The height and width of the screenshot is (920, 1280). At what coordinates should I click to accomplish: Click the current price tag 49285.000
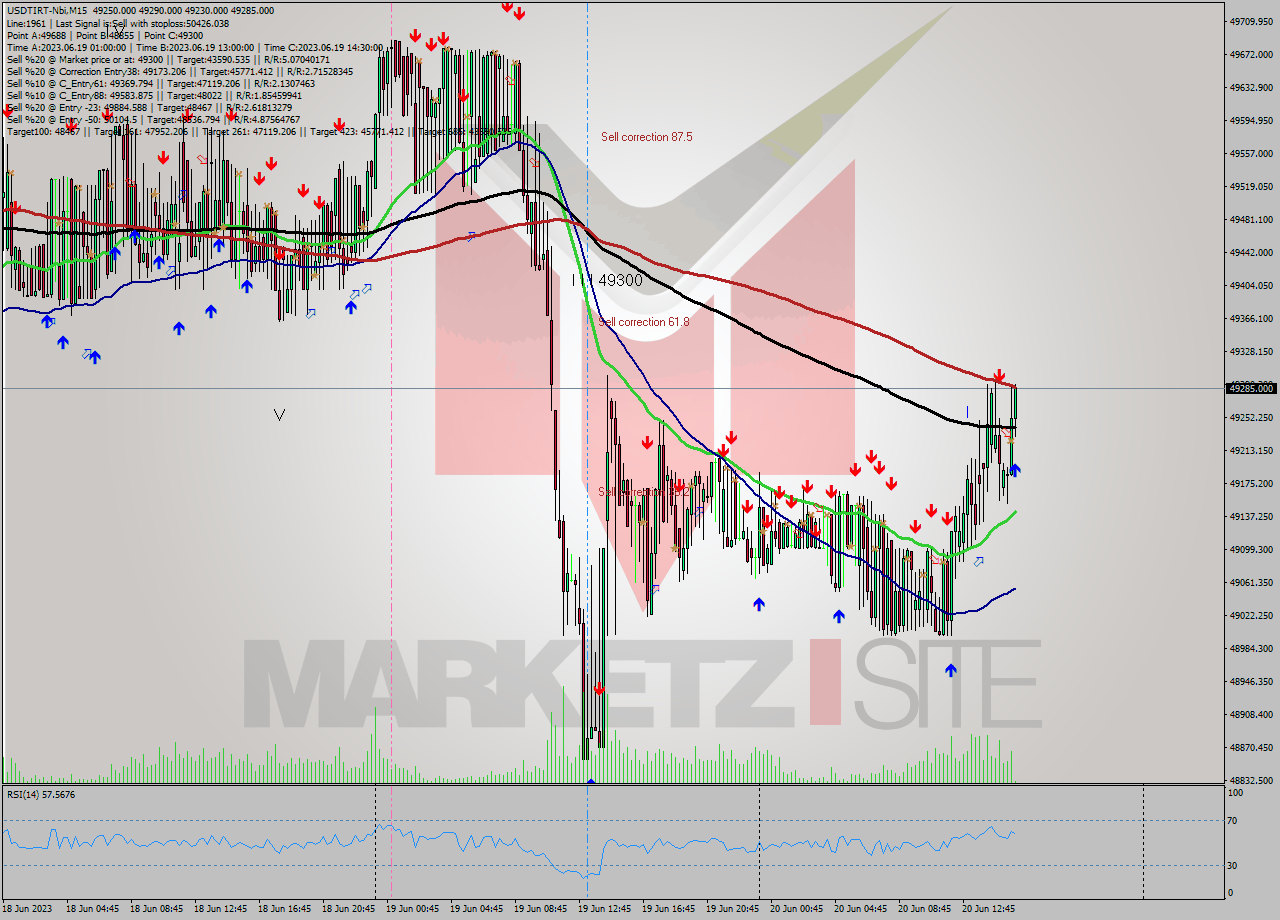(1250, 388)
